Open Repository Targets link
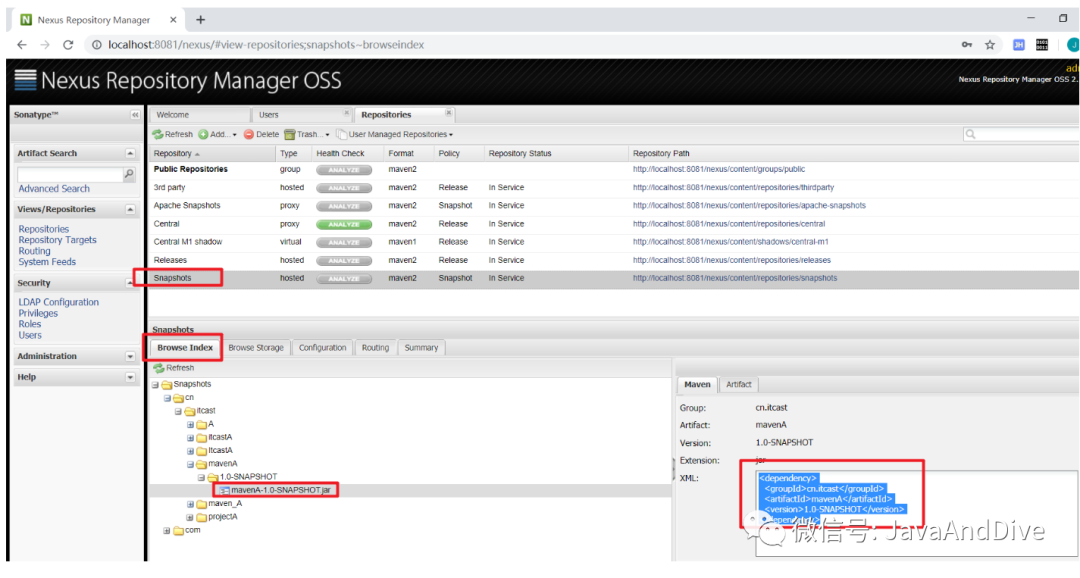Screen dimensions: 1080x578 (x=57, y=240)
